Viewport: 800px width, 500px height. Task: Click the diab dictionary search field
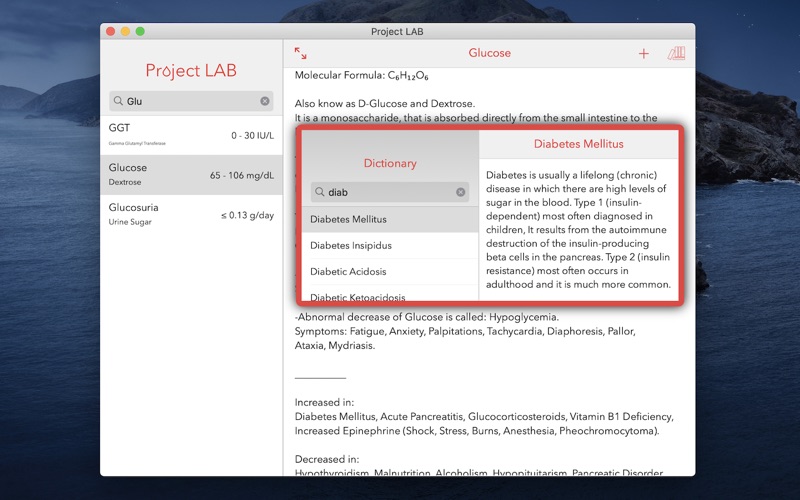point(390,192)
